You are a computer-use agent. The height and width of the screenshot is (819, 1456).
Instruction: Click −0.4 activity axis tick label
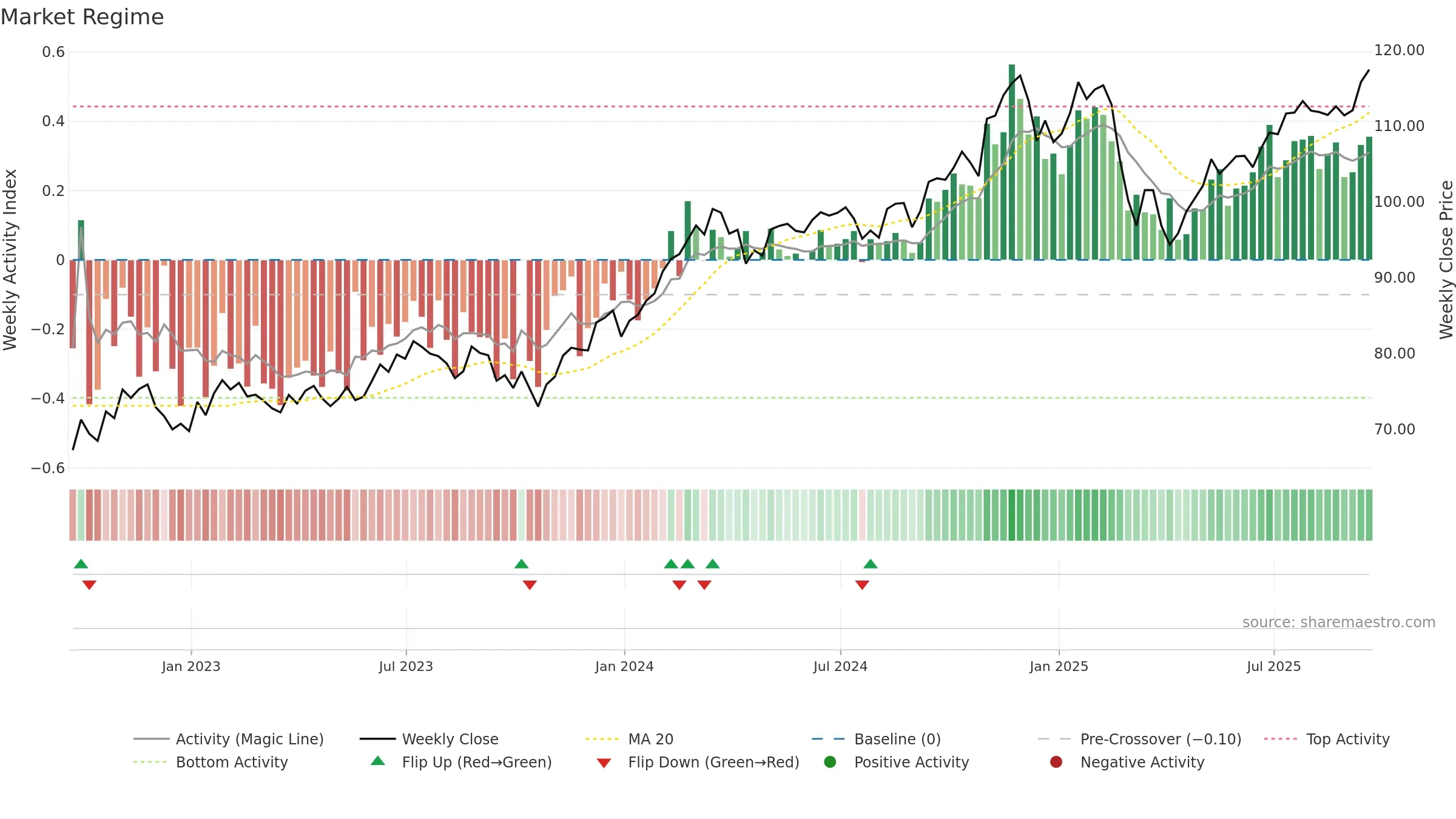click(48, 399)
